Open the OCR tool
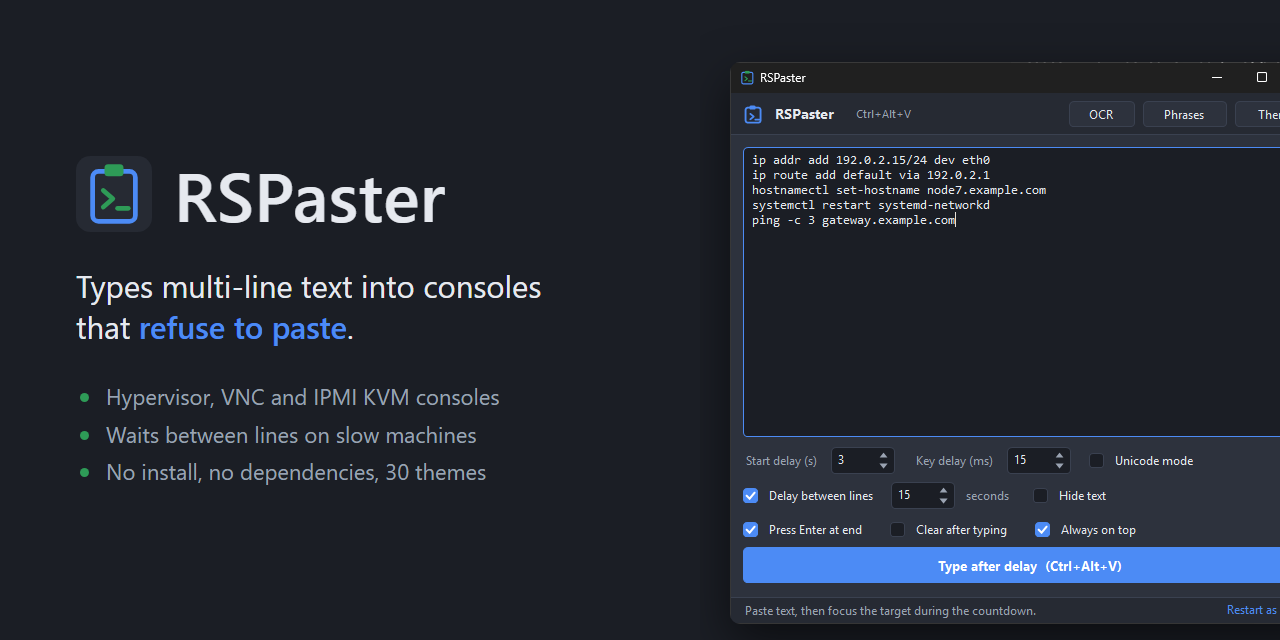This screenshot has width=1280, height=640. click(x=1101, y=114)
